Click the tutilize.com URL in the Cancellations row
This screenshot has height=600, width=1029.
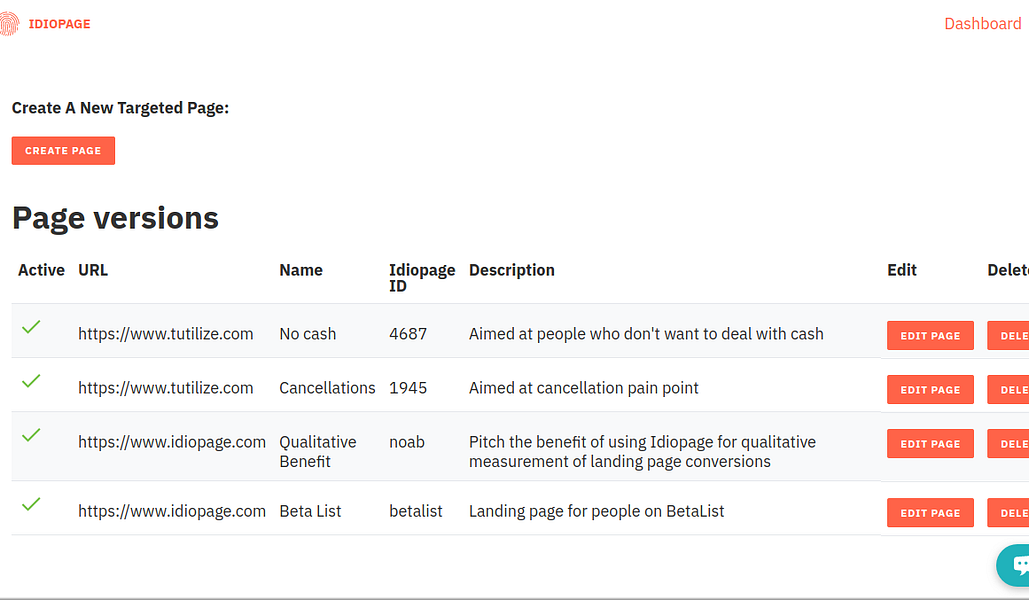pyautogui.click(x=165, y=388)
